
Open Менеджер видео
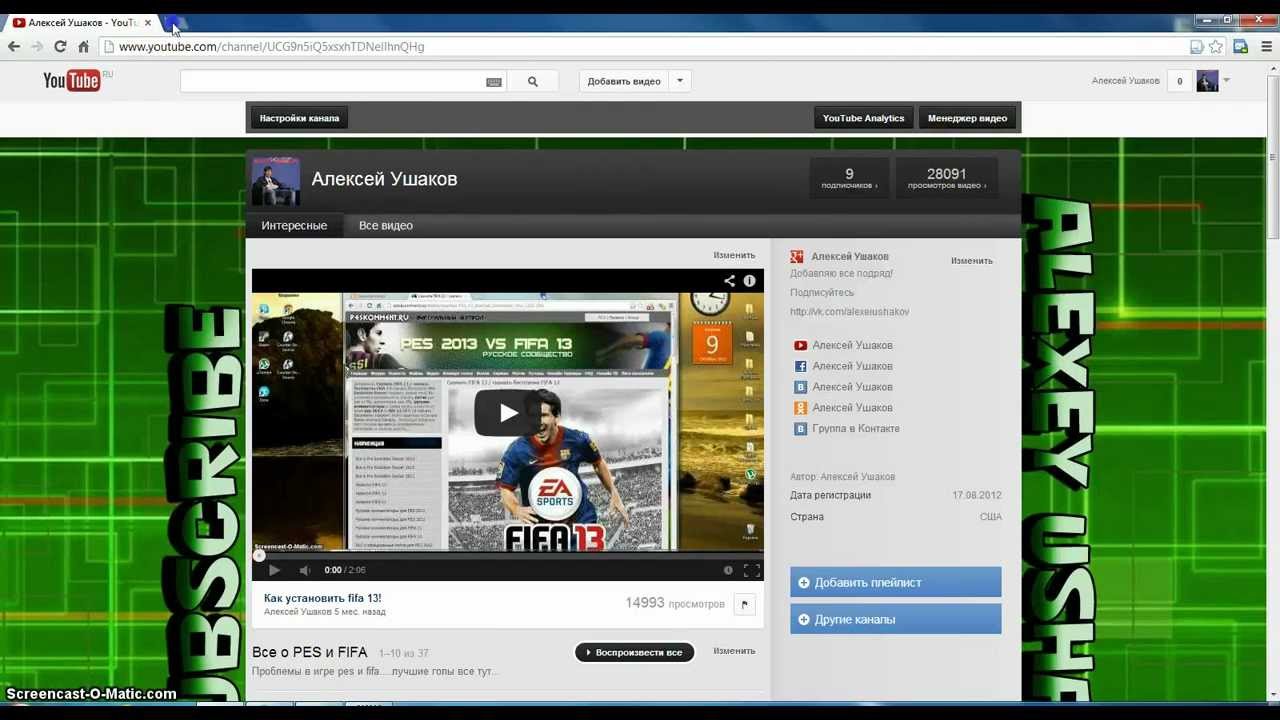[x=967, y=118]
